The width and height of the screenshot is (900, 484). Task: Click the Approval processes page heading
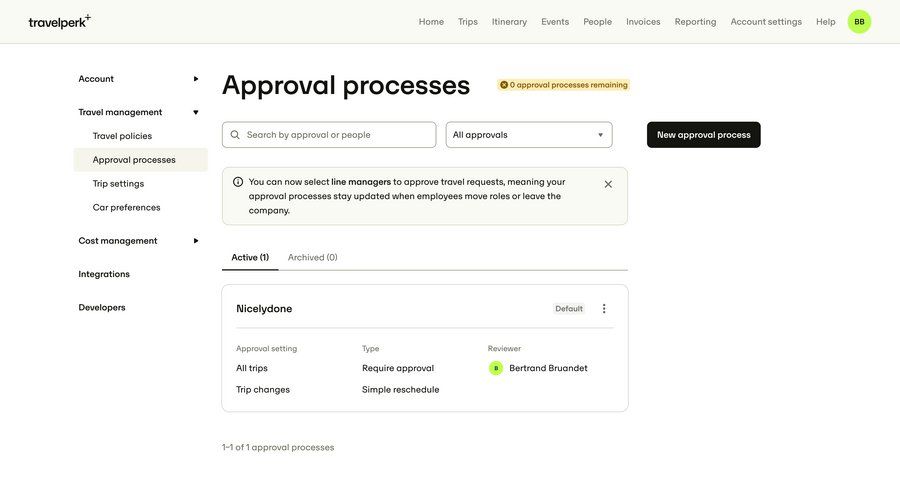pos(346,85)
